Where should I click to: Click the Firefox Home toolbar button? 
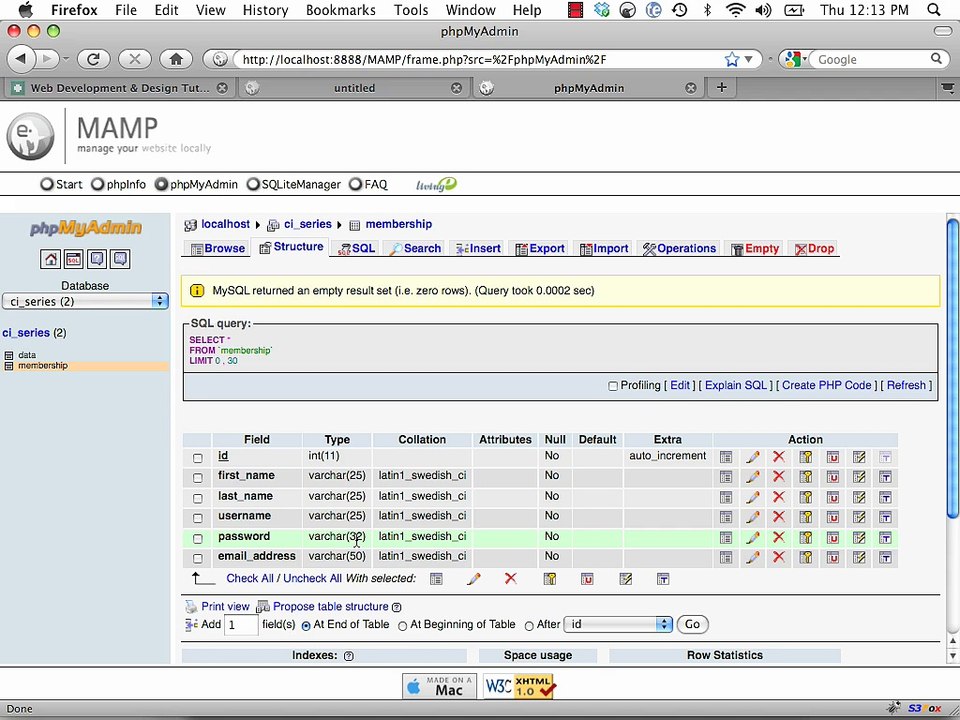176,59
